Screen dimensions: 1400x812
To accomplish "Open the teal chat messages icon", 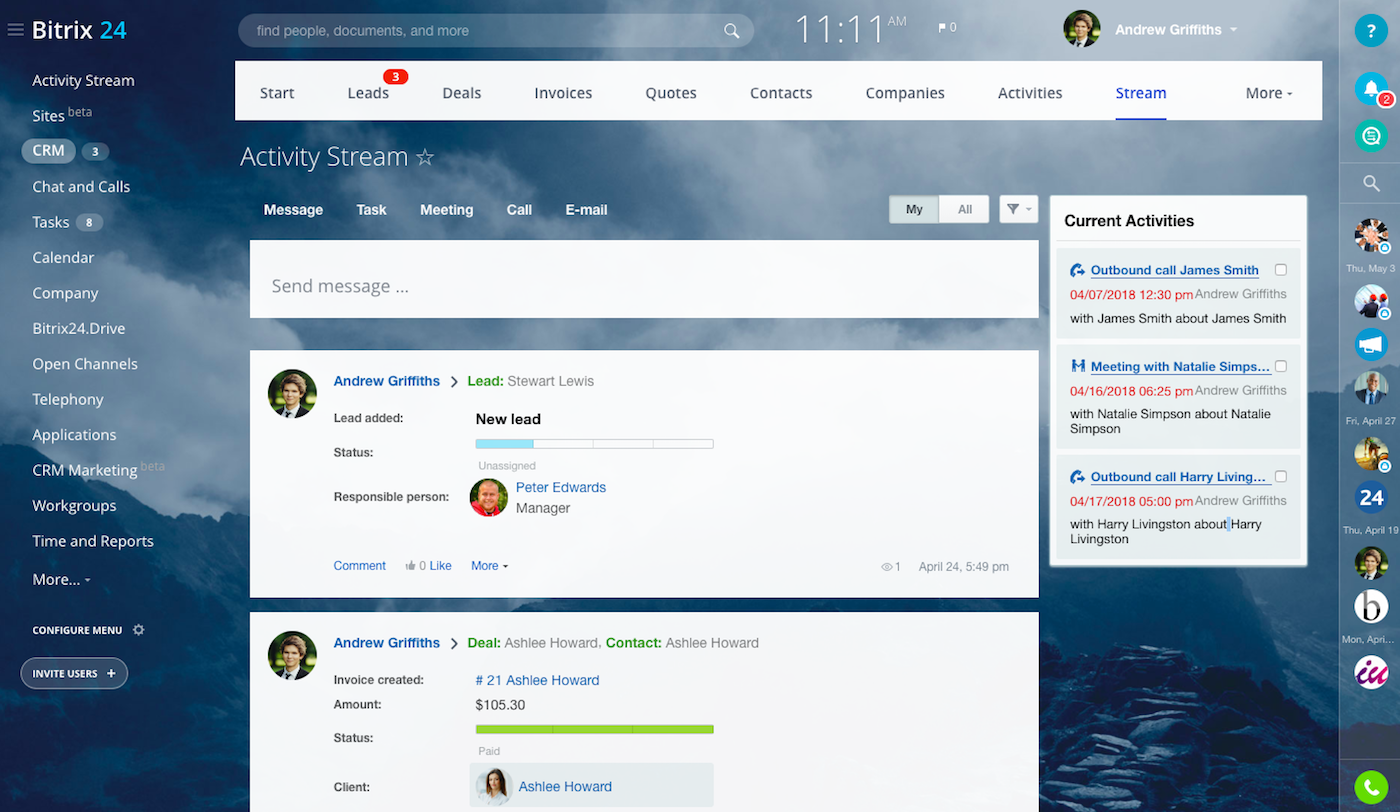I will coord(1370,135).
